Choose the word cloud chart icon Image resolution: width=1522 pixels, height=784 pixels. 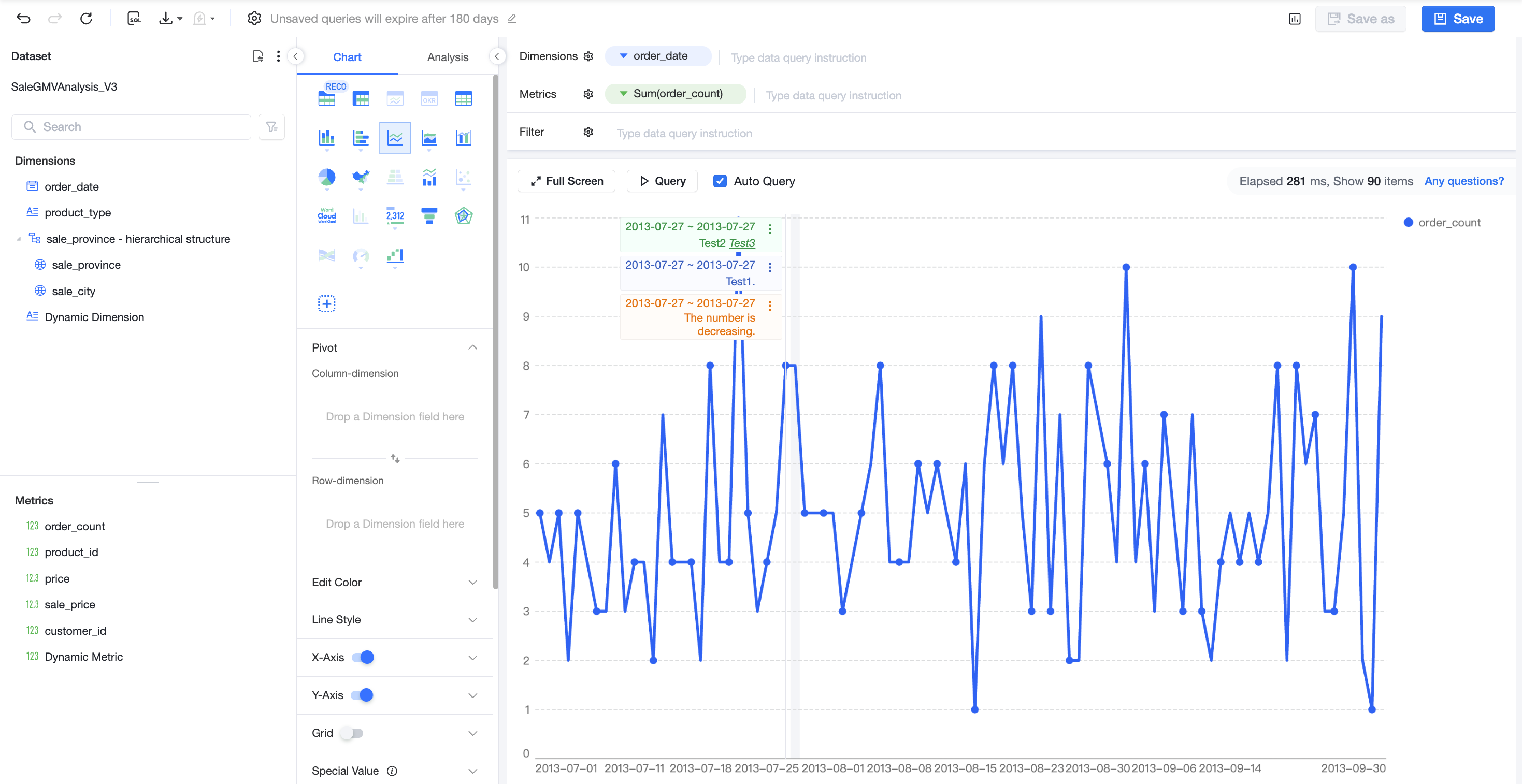327,215
